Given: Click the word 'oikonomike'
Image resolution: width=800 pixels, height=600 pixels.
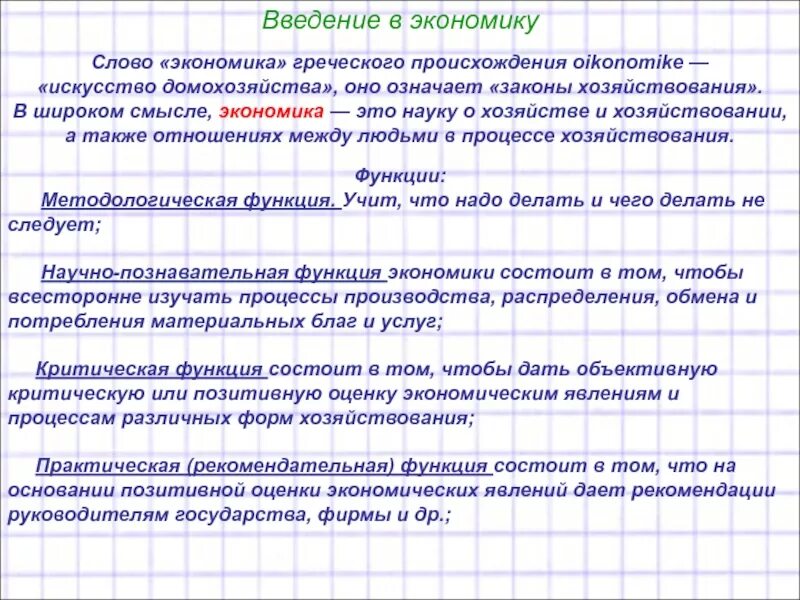Looking at the screenshot, I should coord(628,62).
